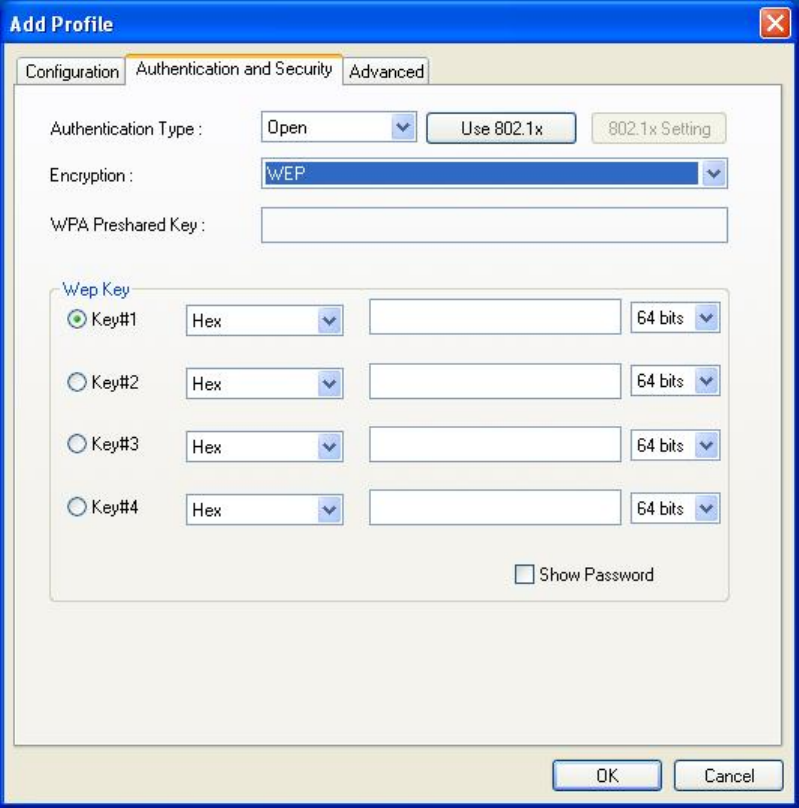
Task: Click the Key#4 value input field
Action: tap(495, 508)
